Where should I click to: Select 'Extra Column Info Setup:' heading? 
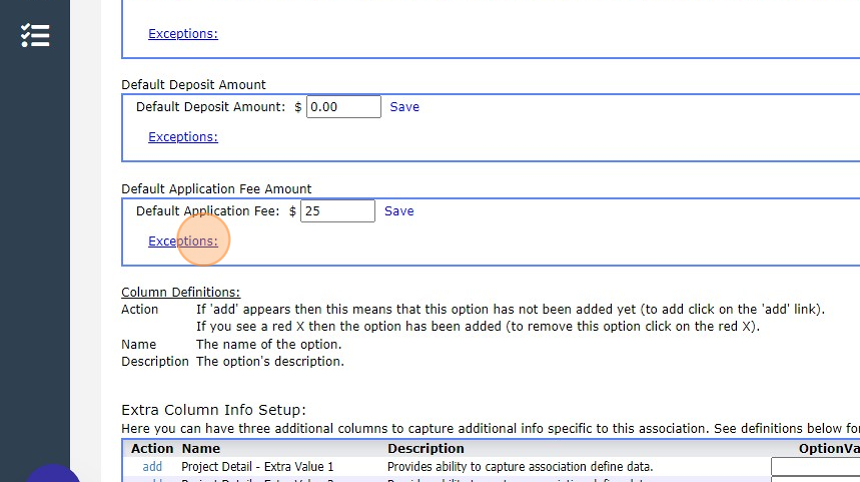click(213, 410)
